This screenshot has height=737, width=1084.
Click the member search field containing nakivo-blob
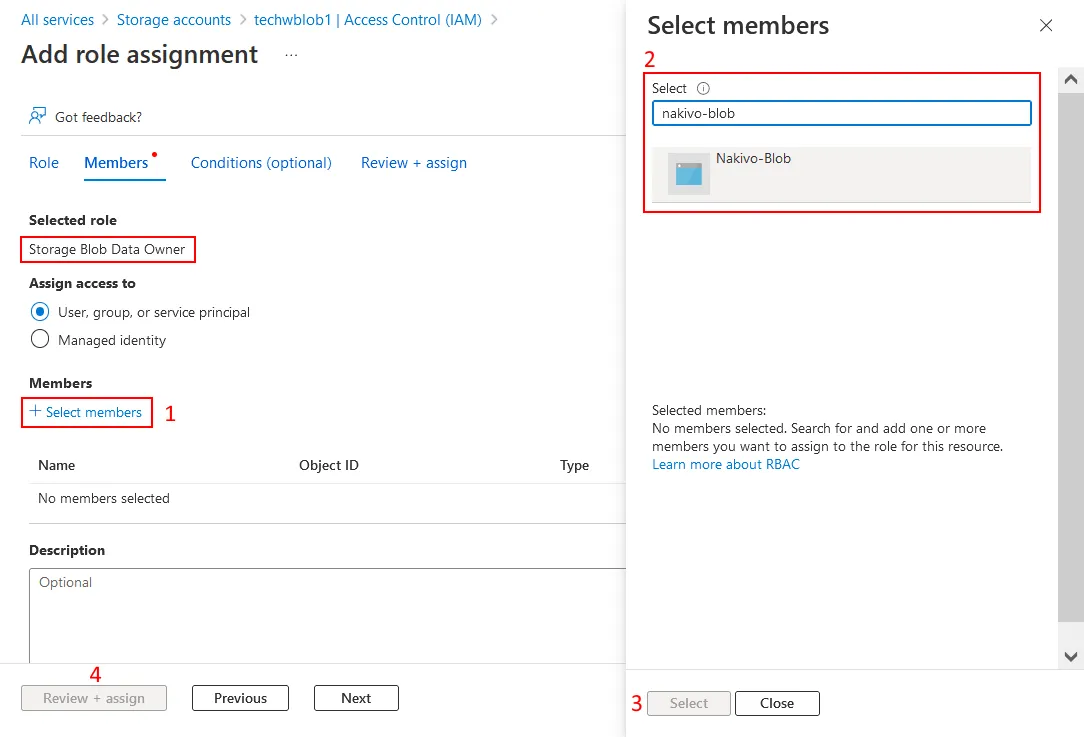841,113
